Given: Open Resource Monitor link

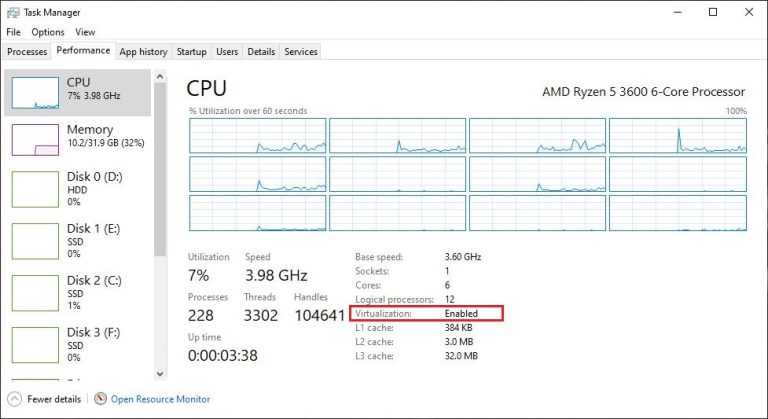Looking at the screenshot, I should click(x=160, y=399).
